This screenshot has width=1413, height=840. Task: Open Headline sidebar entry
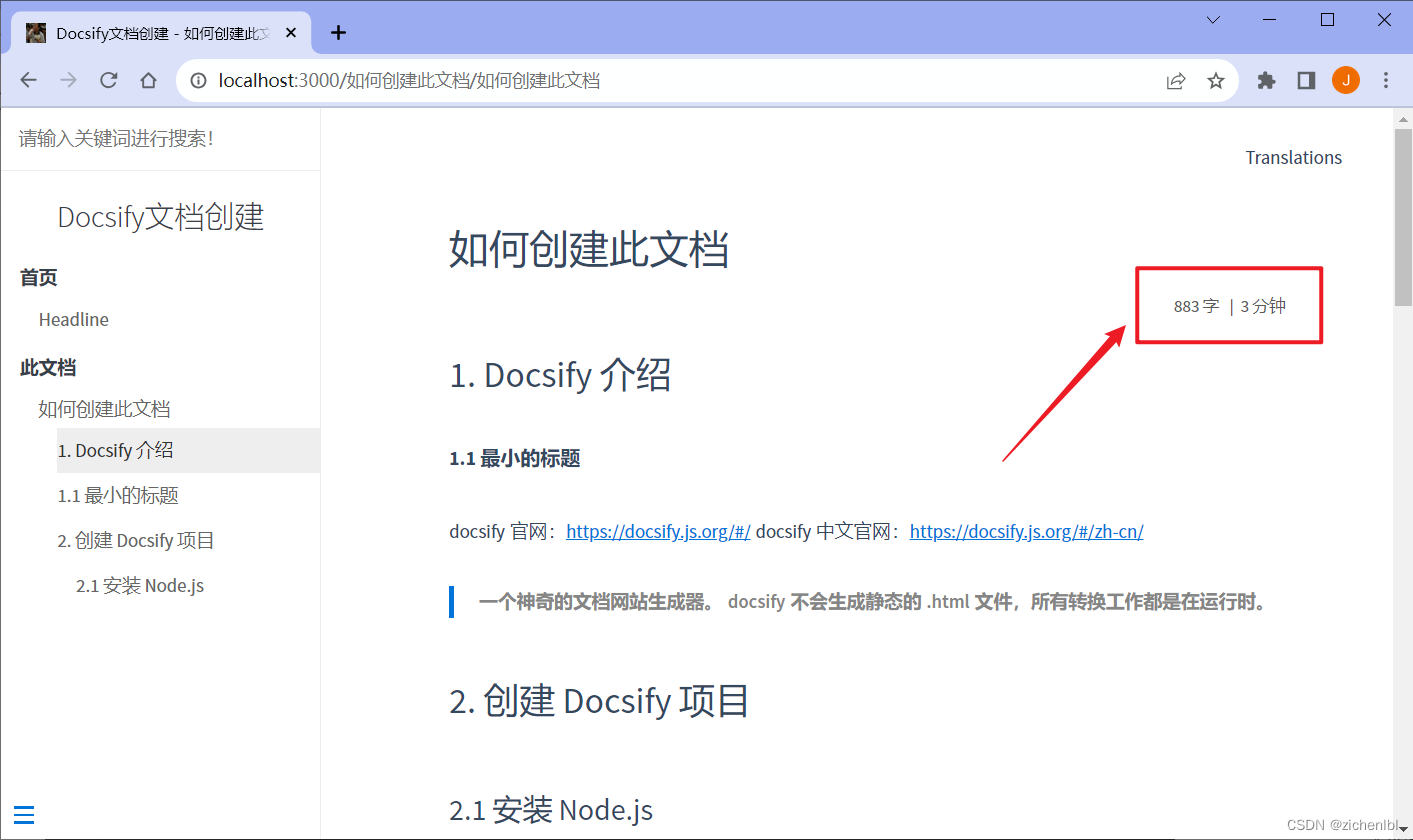[x=74, y=320]
